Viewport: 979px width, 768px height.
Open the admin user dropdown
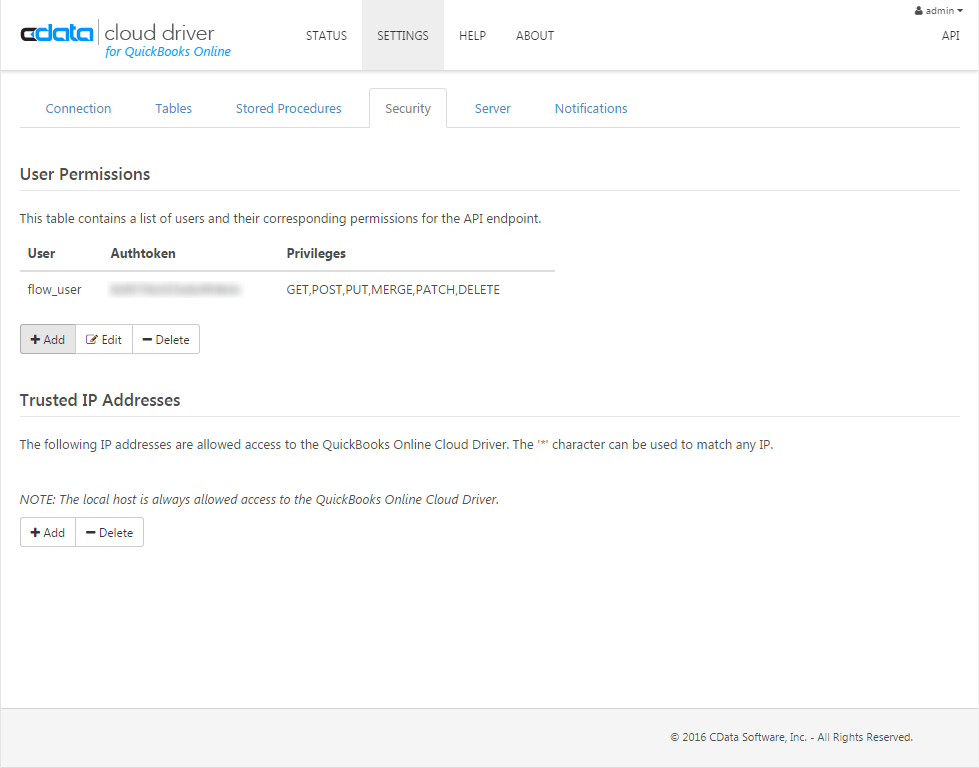pos(938,11)
